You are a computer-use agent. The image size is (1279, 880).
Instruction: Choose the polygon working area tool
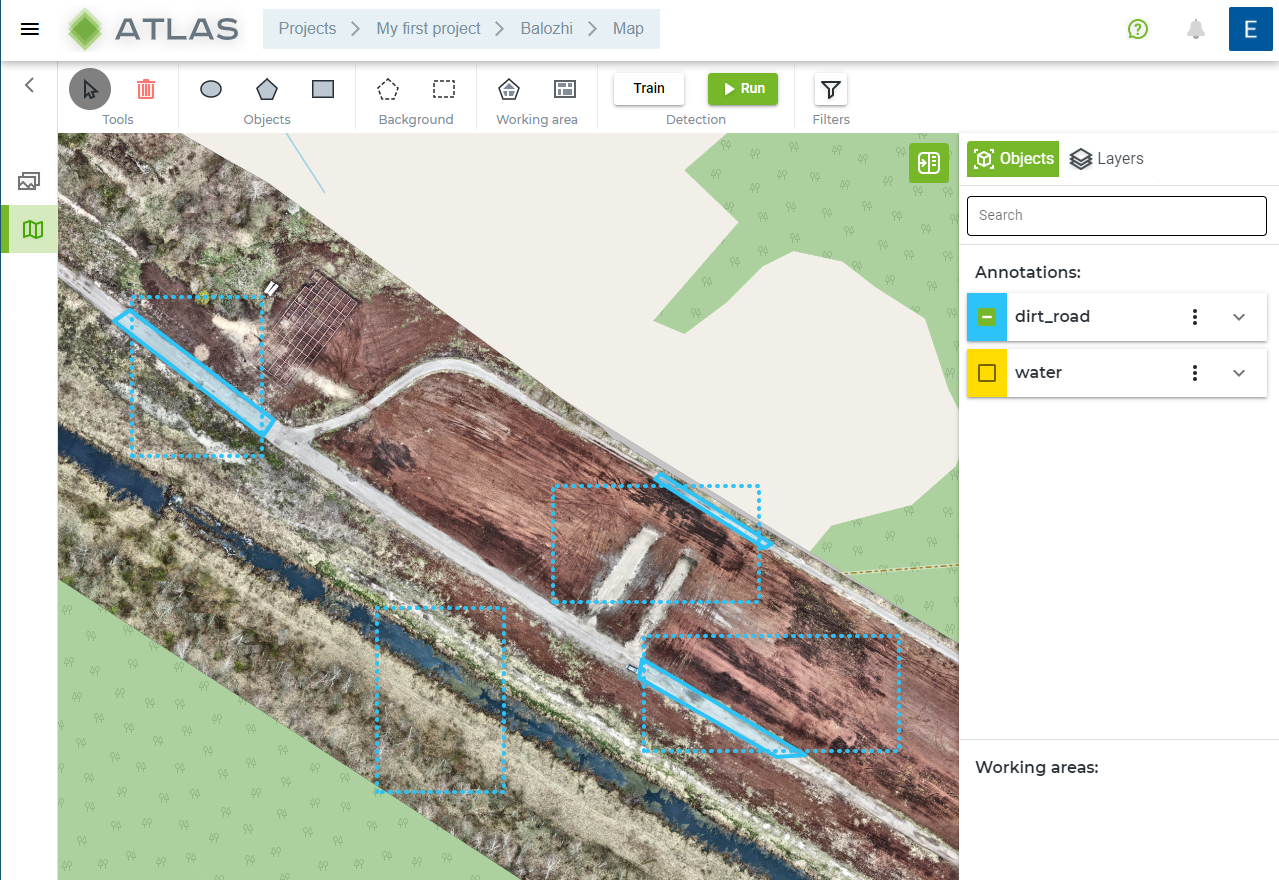click(x=509, y=89)
